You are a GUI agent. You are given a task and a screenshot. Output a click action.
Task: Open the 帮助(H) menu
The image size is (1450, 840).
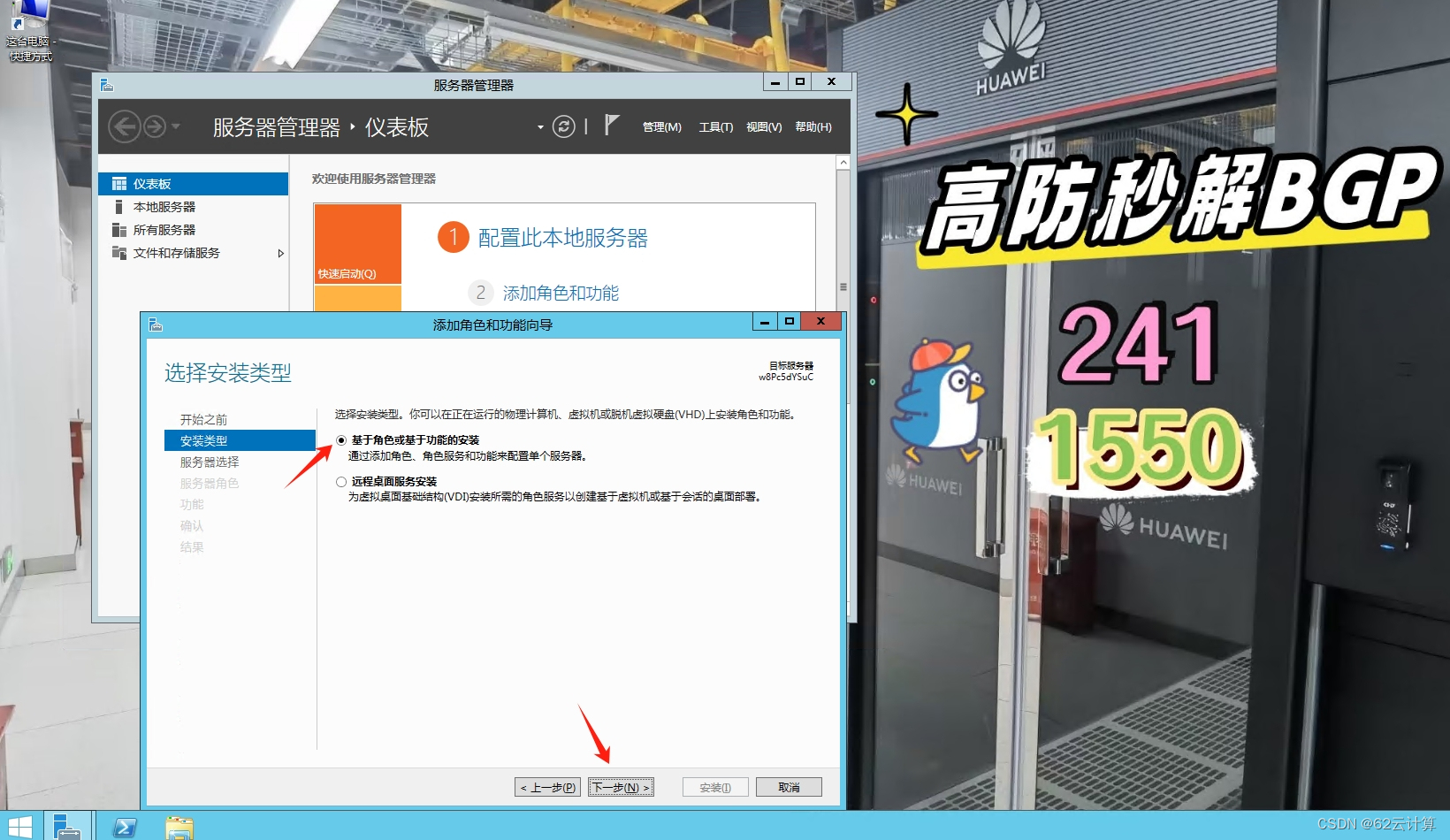click(x=813, y=127)
